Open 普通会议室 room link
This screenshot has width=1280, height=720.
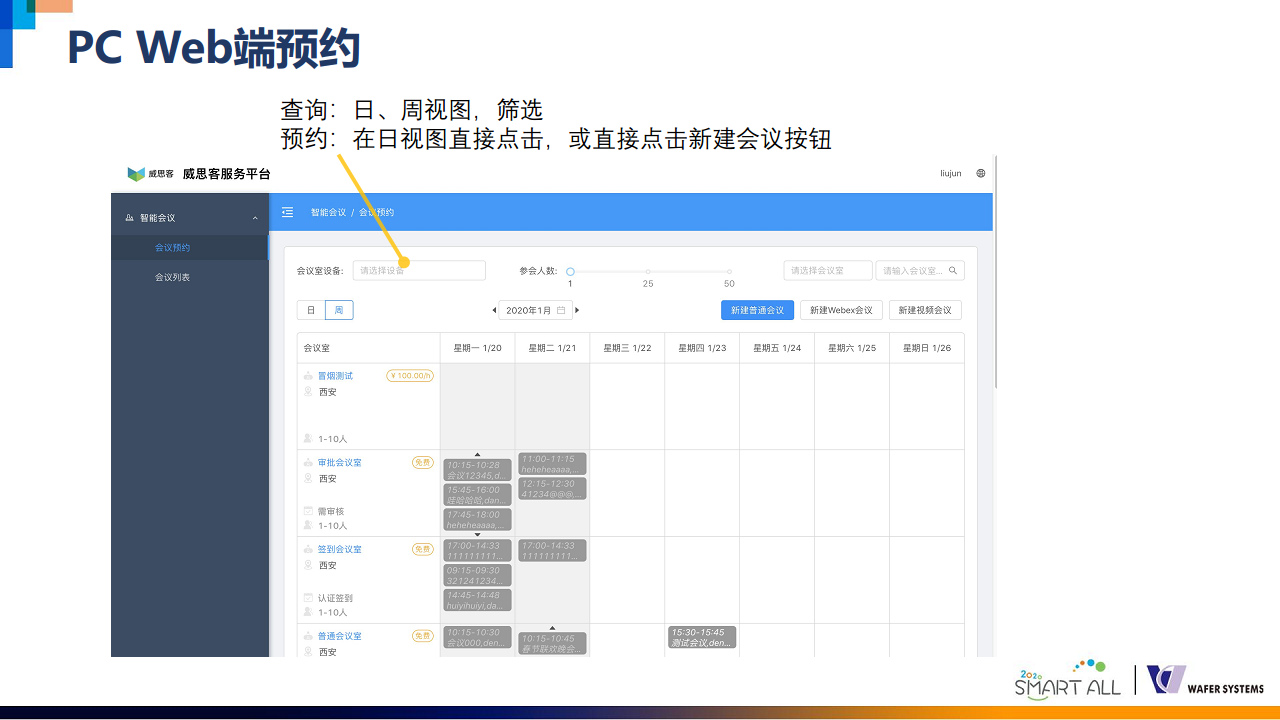pyautogui.click(x=340, y=636)
